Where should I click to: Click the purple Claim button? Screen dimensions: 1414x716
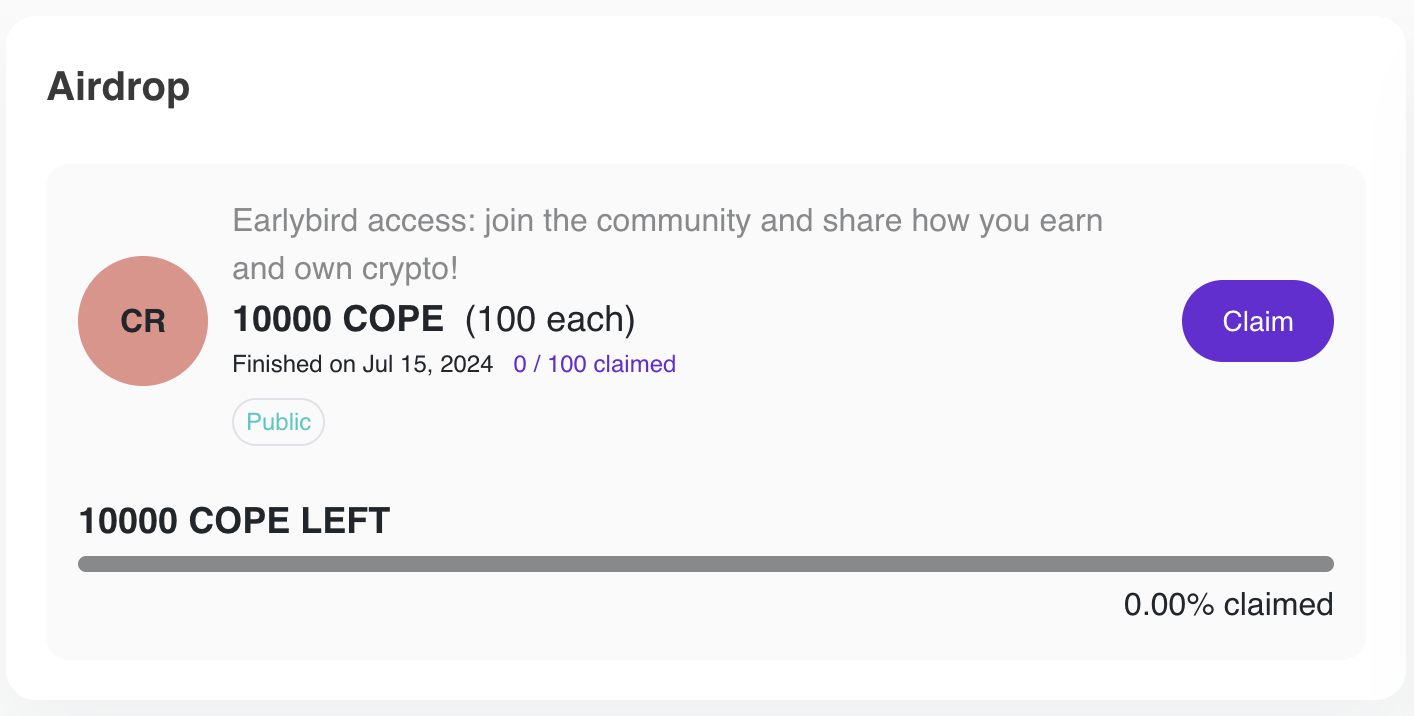pyautogui.click(x=1257, y=321)
